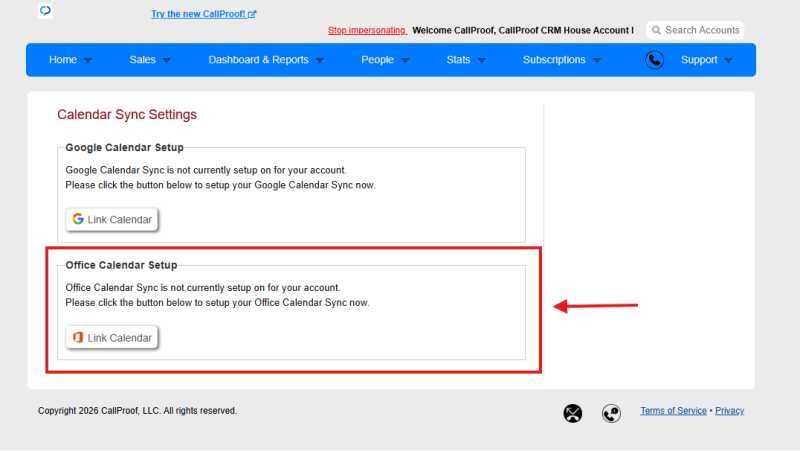The image size is (800, 451).
Task: Click the Office logo on Link Calendar
Action: point(78,337)
